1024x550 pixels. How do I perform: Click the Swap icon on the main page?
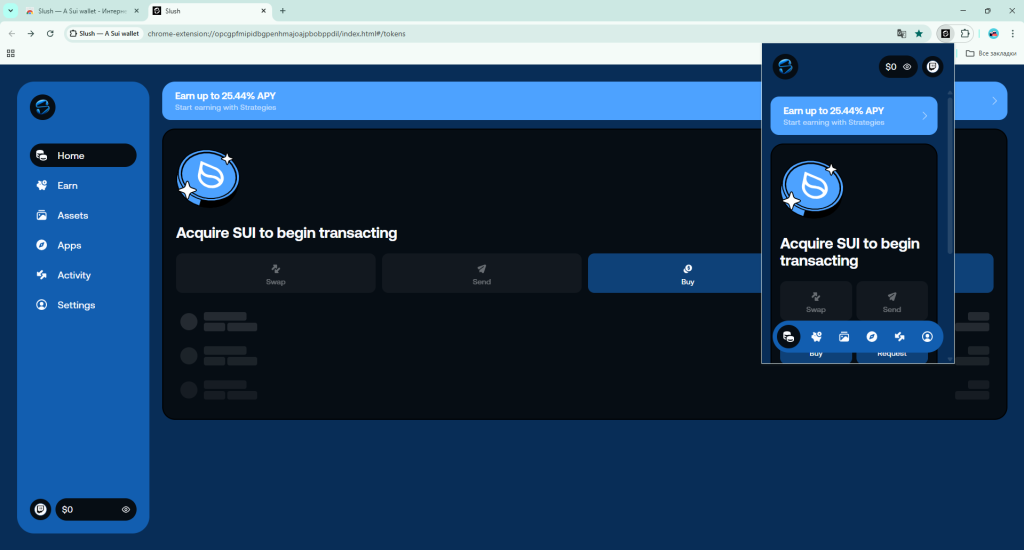276,268
